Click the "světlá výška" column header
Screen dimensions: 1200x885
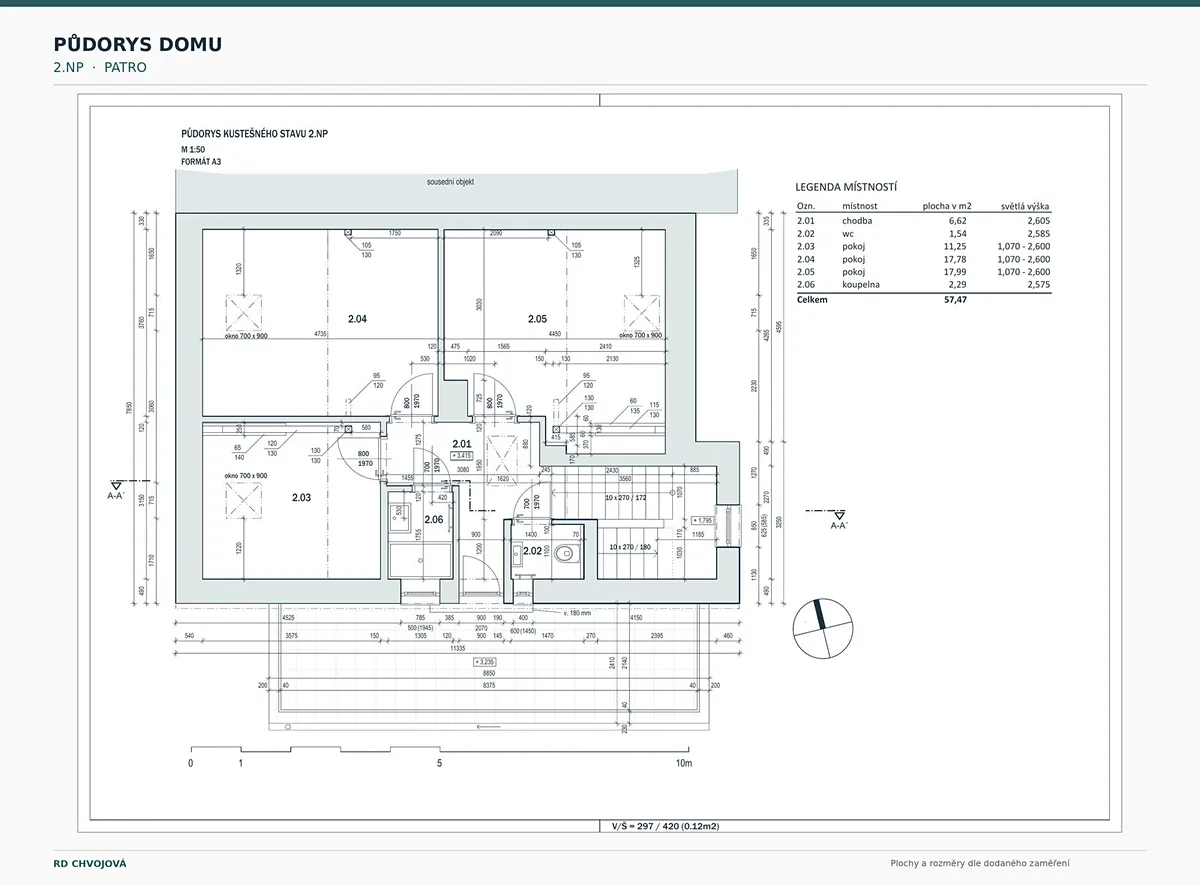[1025, 206]
